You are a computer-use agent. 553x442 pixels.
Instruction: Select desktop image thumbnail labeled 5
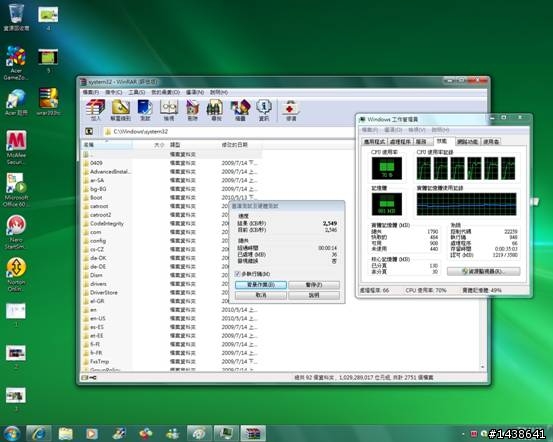point(48,60)
